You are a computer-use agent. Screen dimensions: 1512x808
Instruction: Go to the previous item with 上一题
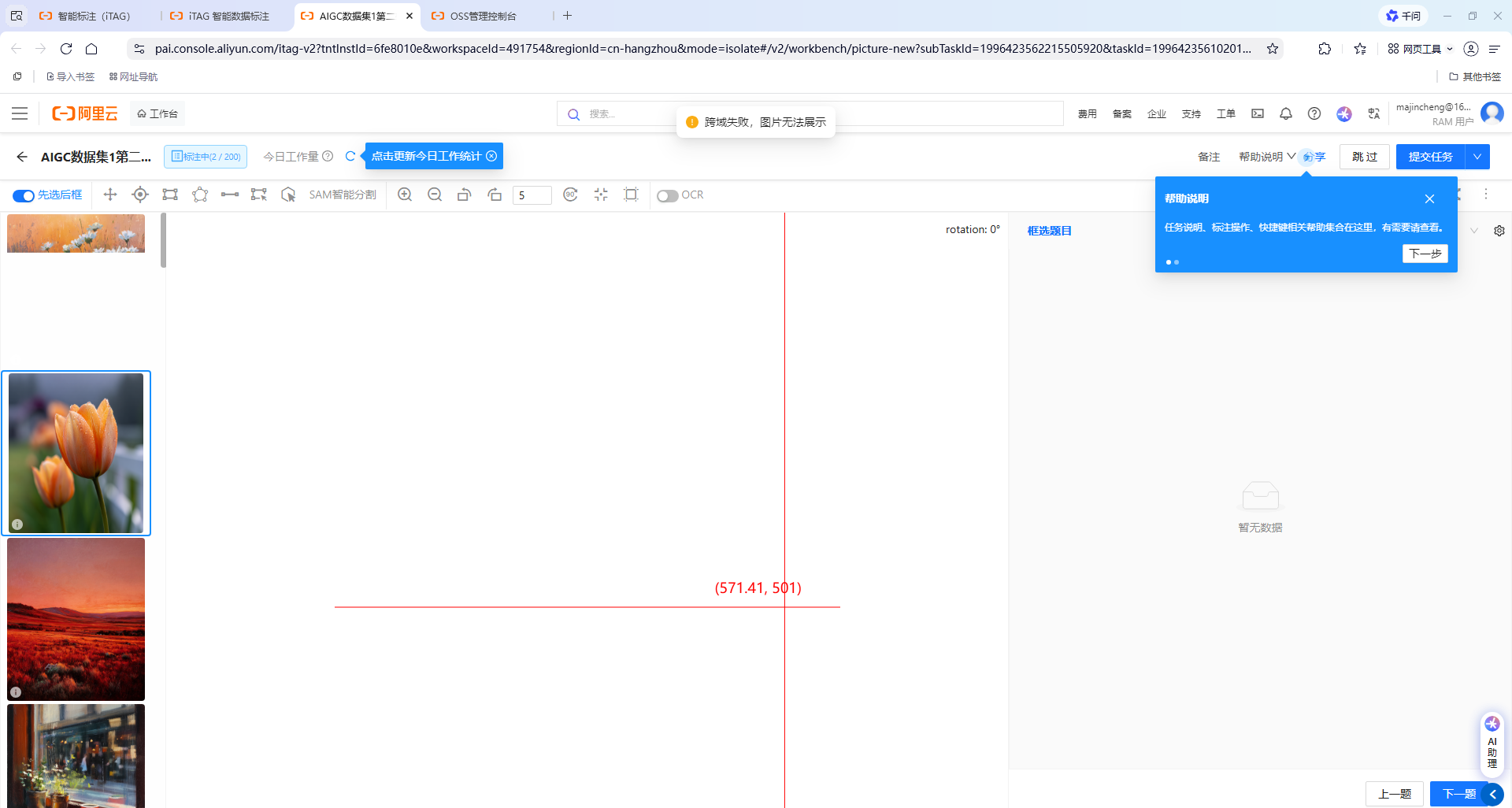tap(1395, 794)
